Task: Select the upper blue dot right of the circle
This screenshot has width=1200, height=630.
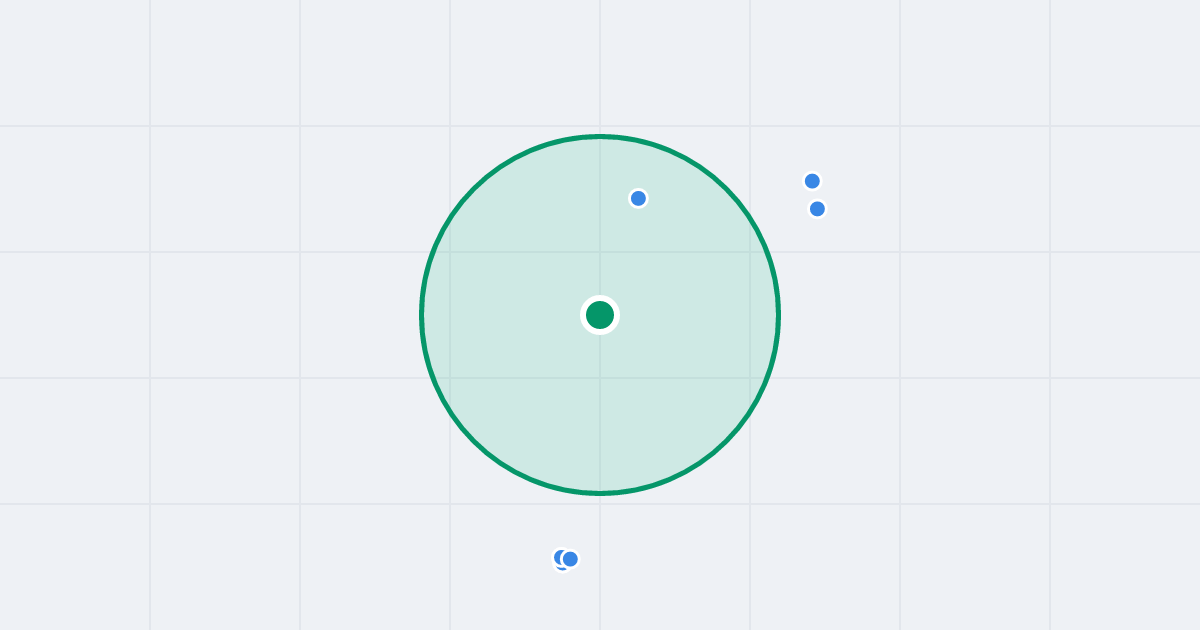Action: pyautogui.click(x=812, y=181)
